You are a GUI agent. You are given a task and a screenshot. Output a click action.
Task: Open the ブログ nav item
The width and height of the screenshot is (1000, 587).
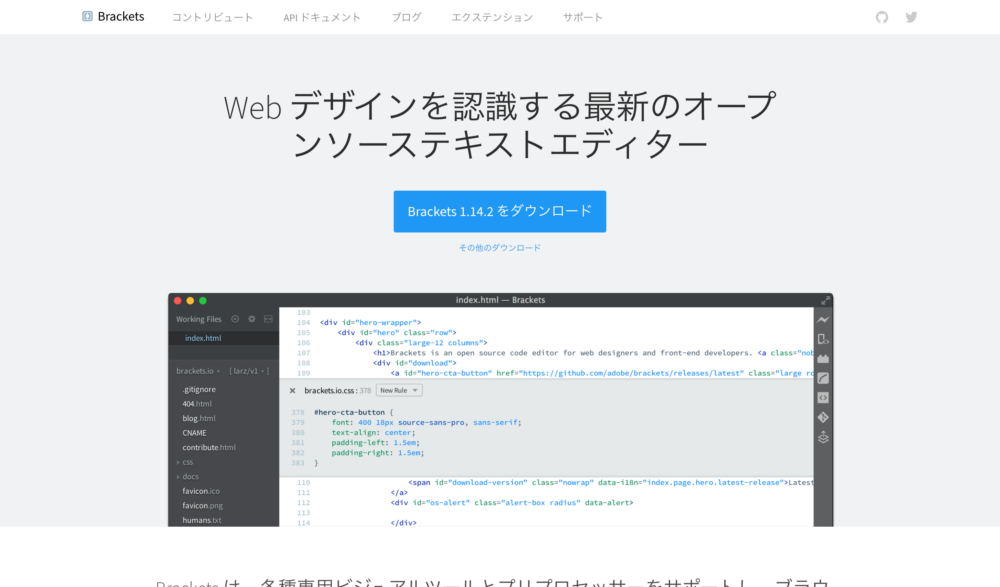406,17
